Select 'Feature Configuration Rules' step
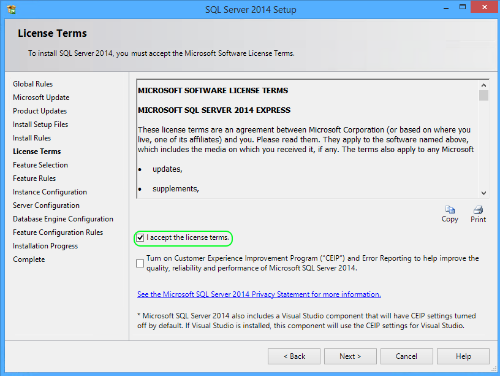This screenshot has width=500, height=376. click(58, 232)
